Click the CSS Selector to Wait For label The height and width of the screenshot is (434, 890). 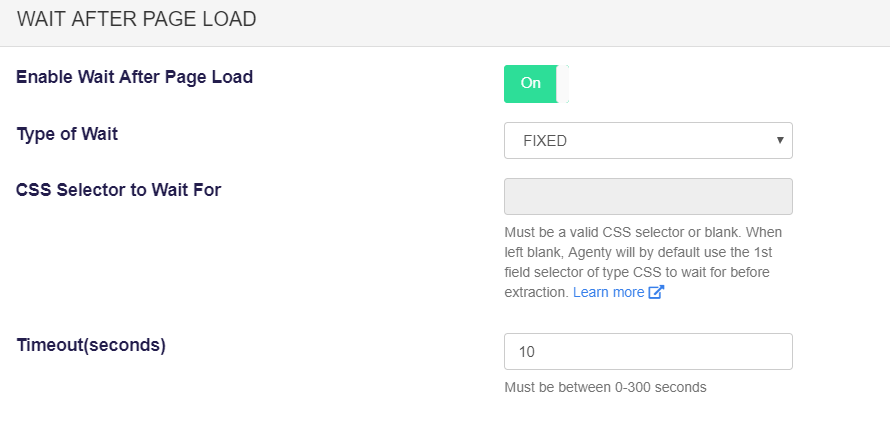tap(119, 189)
